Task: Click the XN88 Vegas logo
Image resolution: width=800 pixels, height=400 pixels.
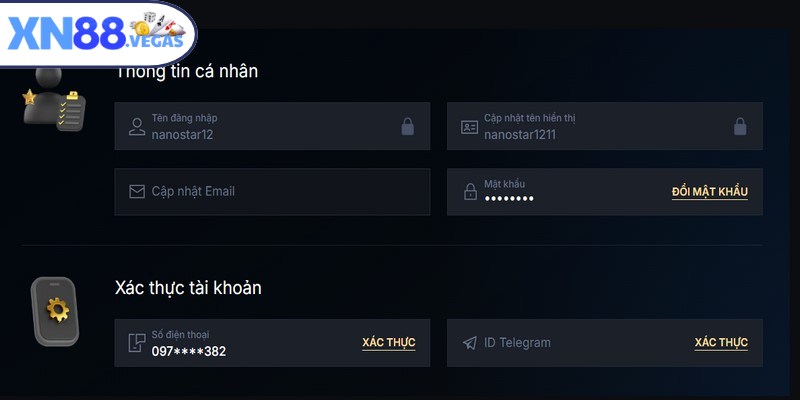Action: pyautogui.click(x=97, y=33)
